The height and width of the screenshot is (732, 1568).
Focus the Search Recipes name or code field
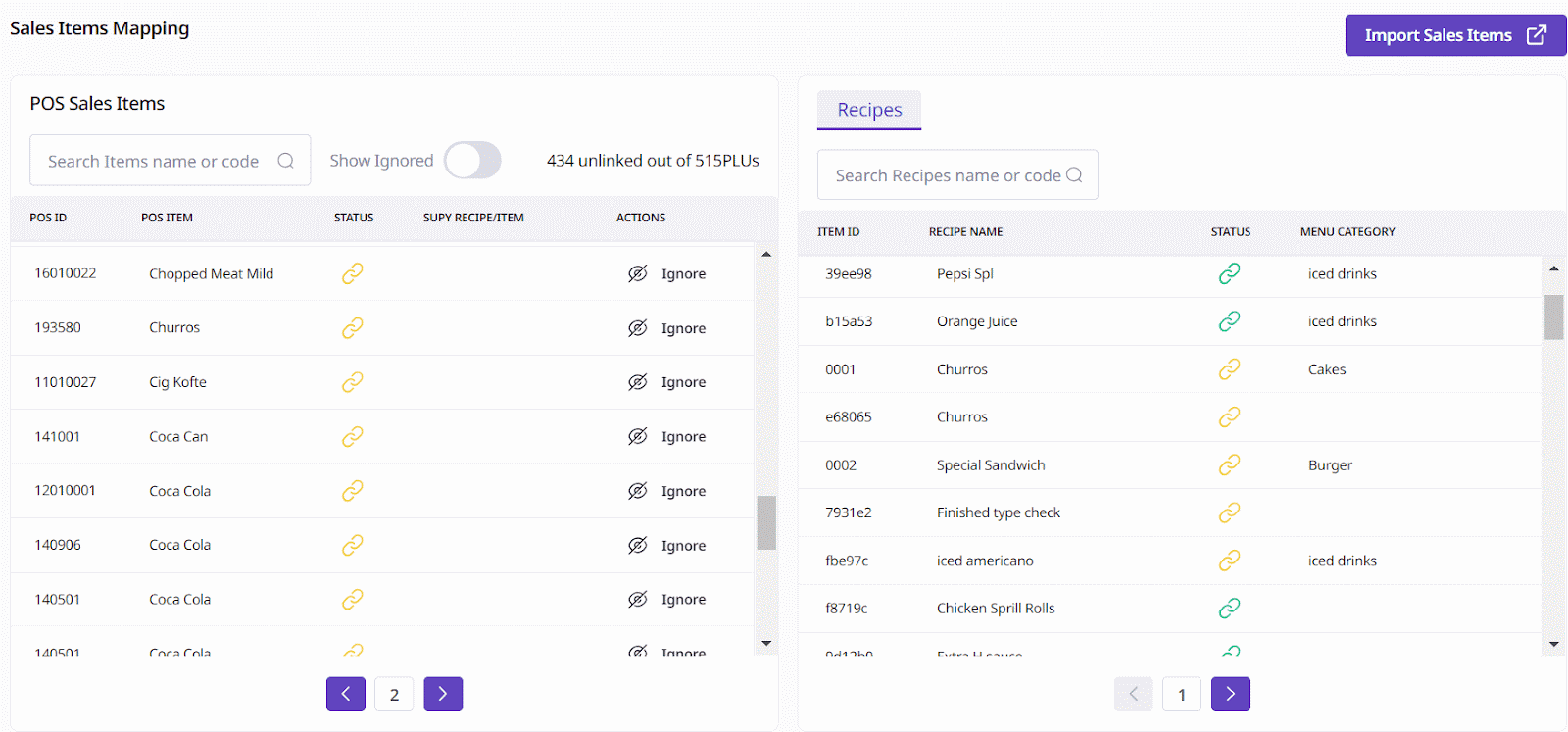(x=946, y=175)
